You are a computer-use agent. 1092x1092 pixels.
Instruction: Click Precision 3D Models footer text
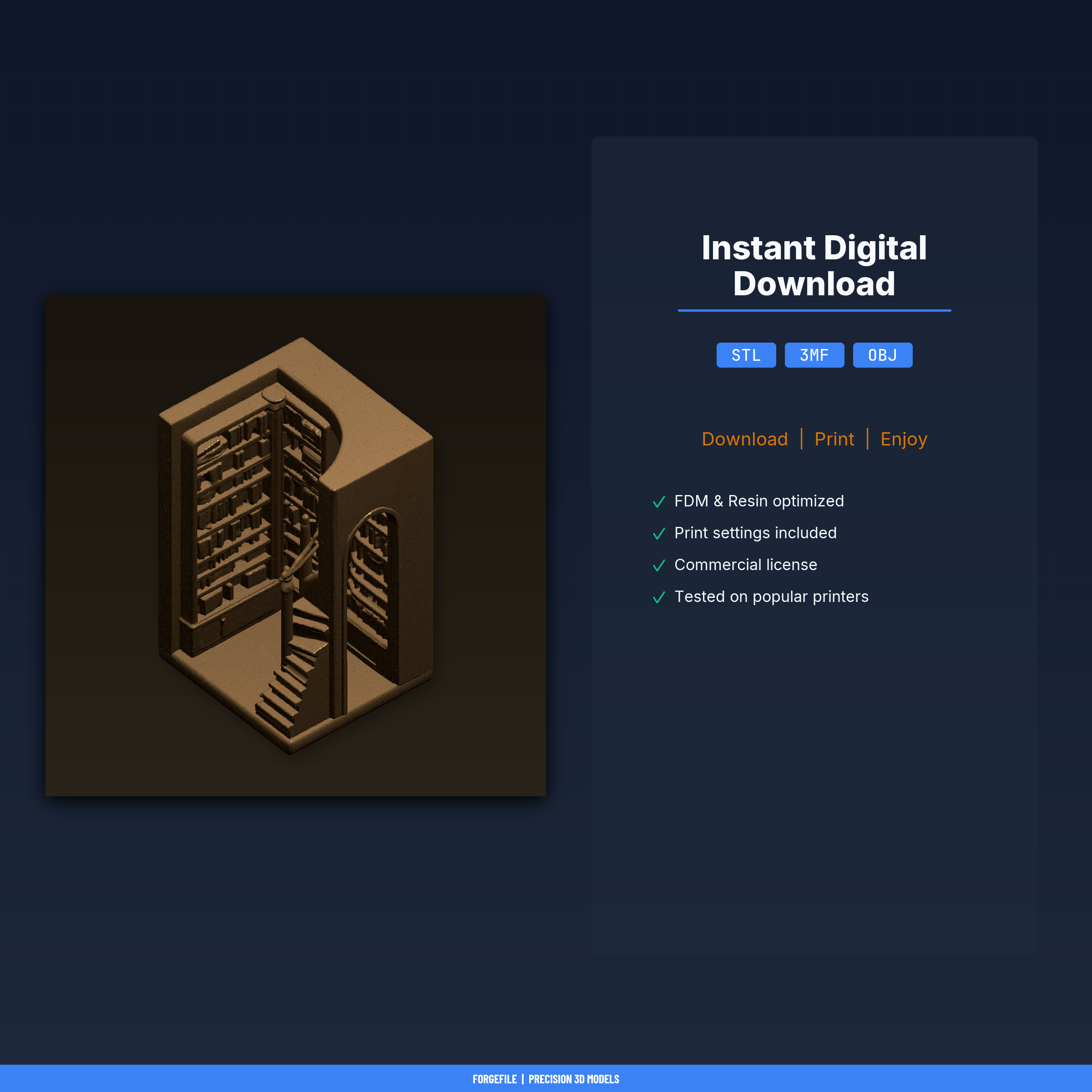[574, 1079]
